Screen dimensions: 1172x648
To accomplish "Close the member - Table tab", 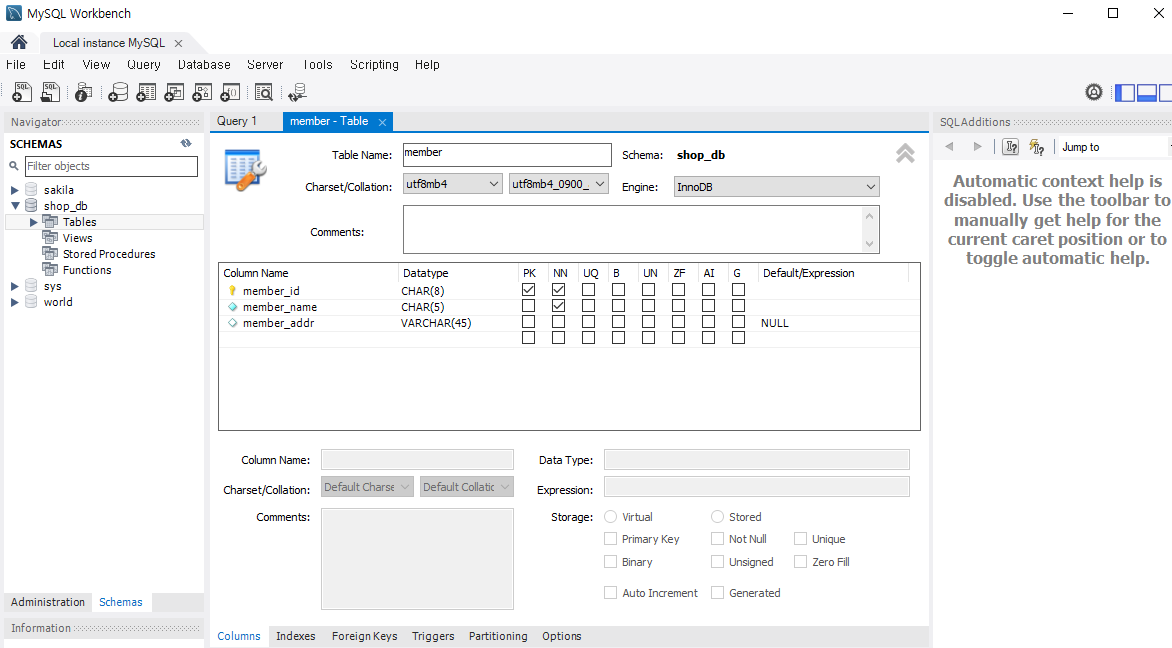I will 383,122.
